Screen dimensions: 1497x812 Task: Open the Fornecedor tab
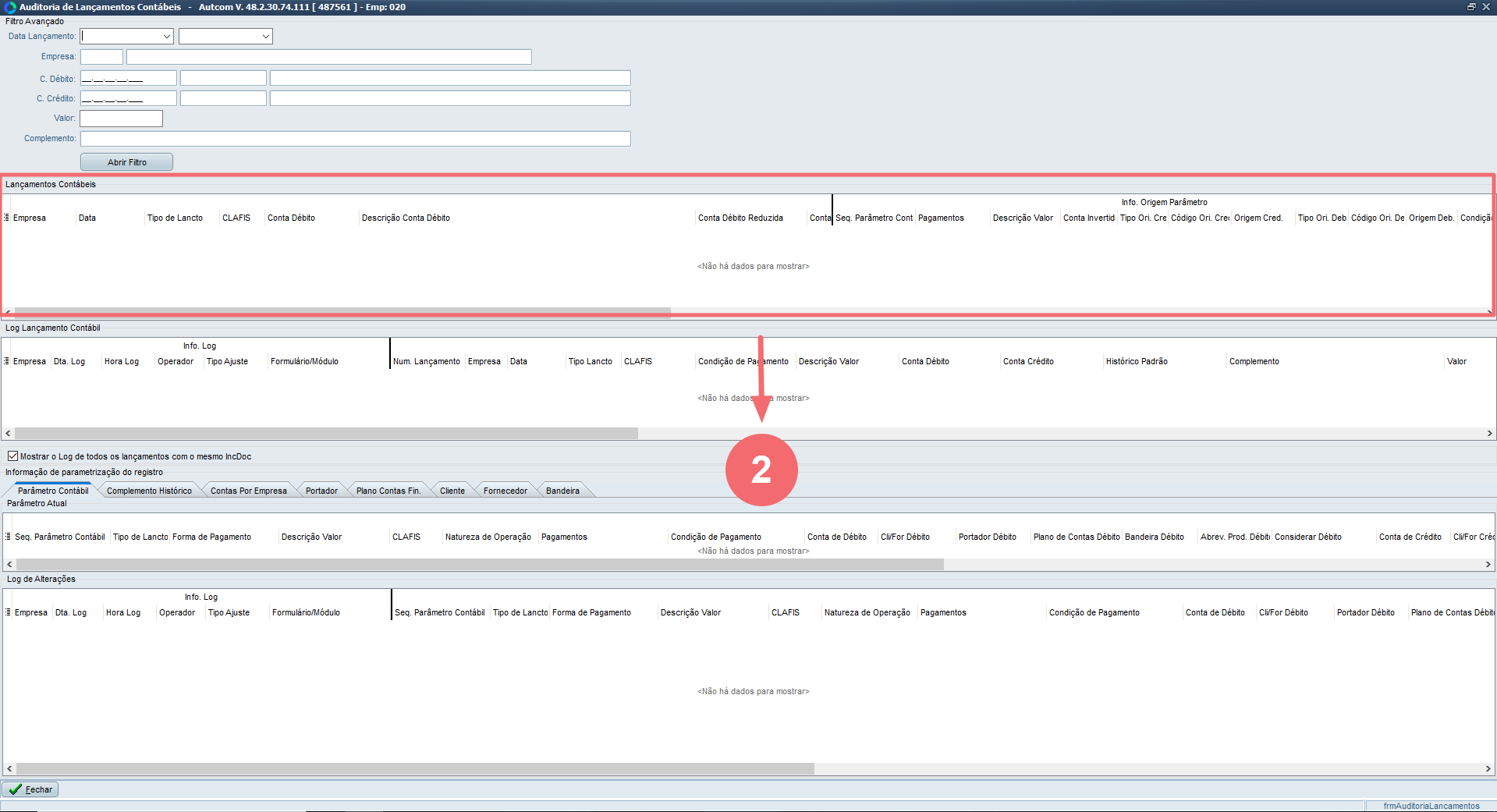coord(506,491)
